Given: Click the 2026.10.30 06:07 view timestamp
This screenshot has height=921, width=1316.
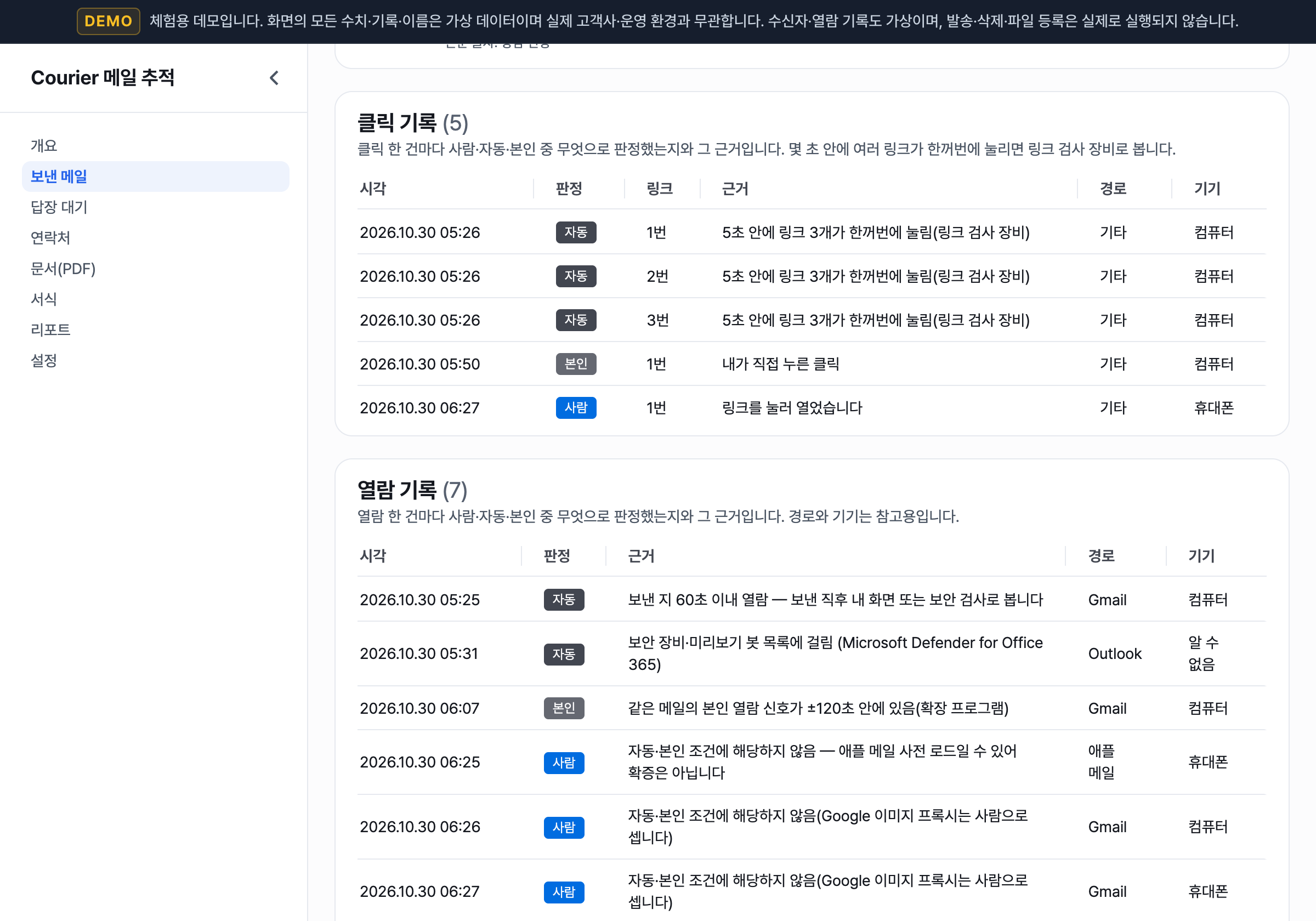Looking at the screenshot, I should point(419,708).
